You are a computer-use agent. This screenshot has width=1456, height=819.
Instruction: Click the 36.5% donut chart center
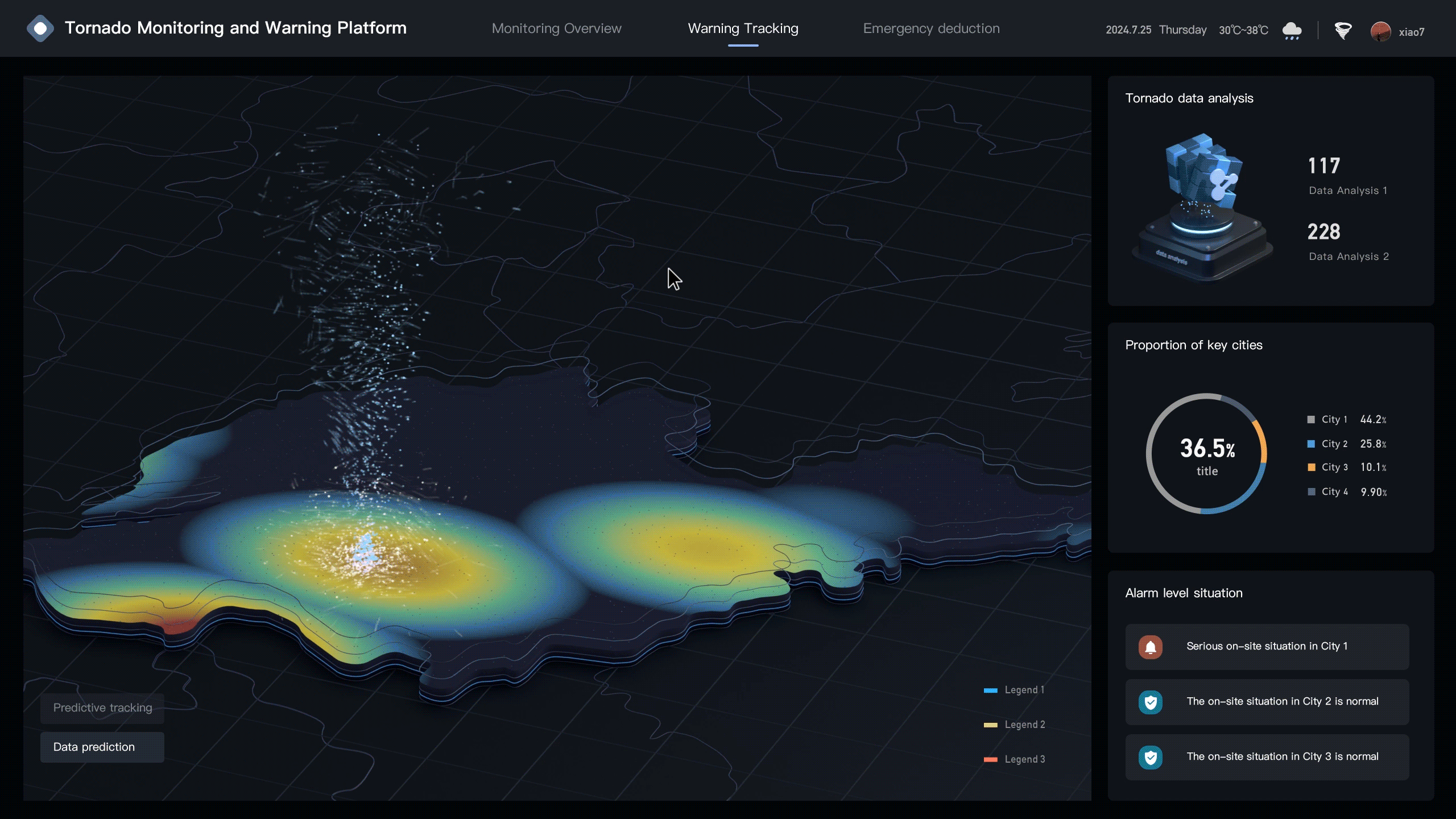click(1206, 454)
